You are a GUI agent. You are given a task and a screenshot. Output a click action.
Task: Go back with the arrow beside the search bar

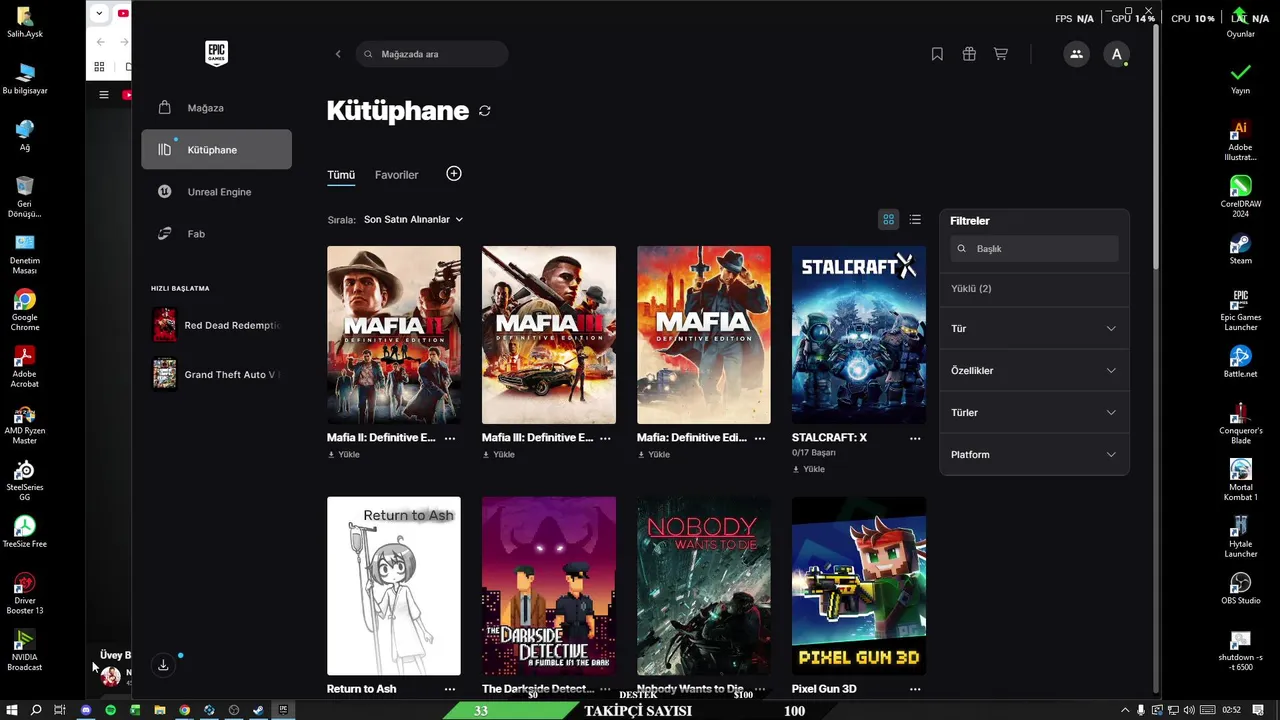338,54
